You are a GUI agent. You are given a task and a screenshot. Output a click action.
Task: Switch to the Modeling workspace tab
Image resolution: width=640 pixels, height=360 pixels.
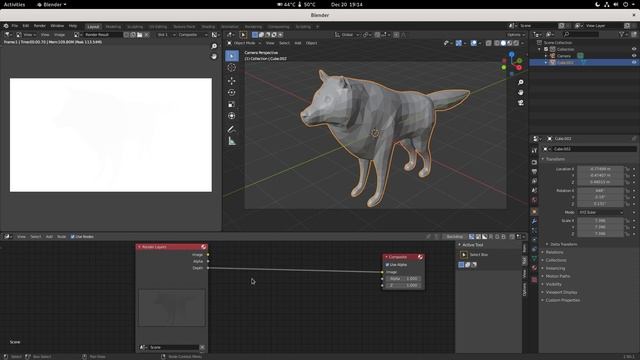(x=113, y=27)
